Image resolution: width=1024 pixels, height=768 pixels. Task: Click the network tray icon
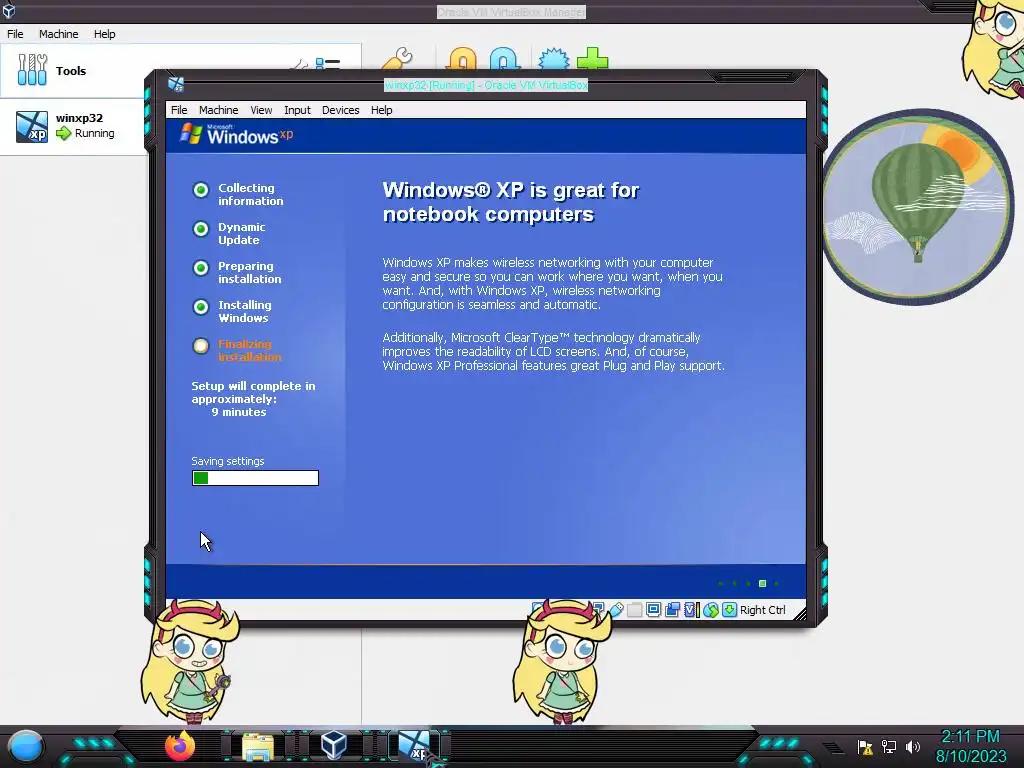pyautogui.click(x=889, y=746)
